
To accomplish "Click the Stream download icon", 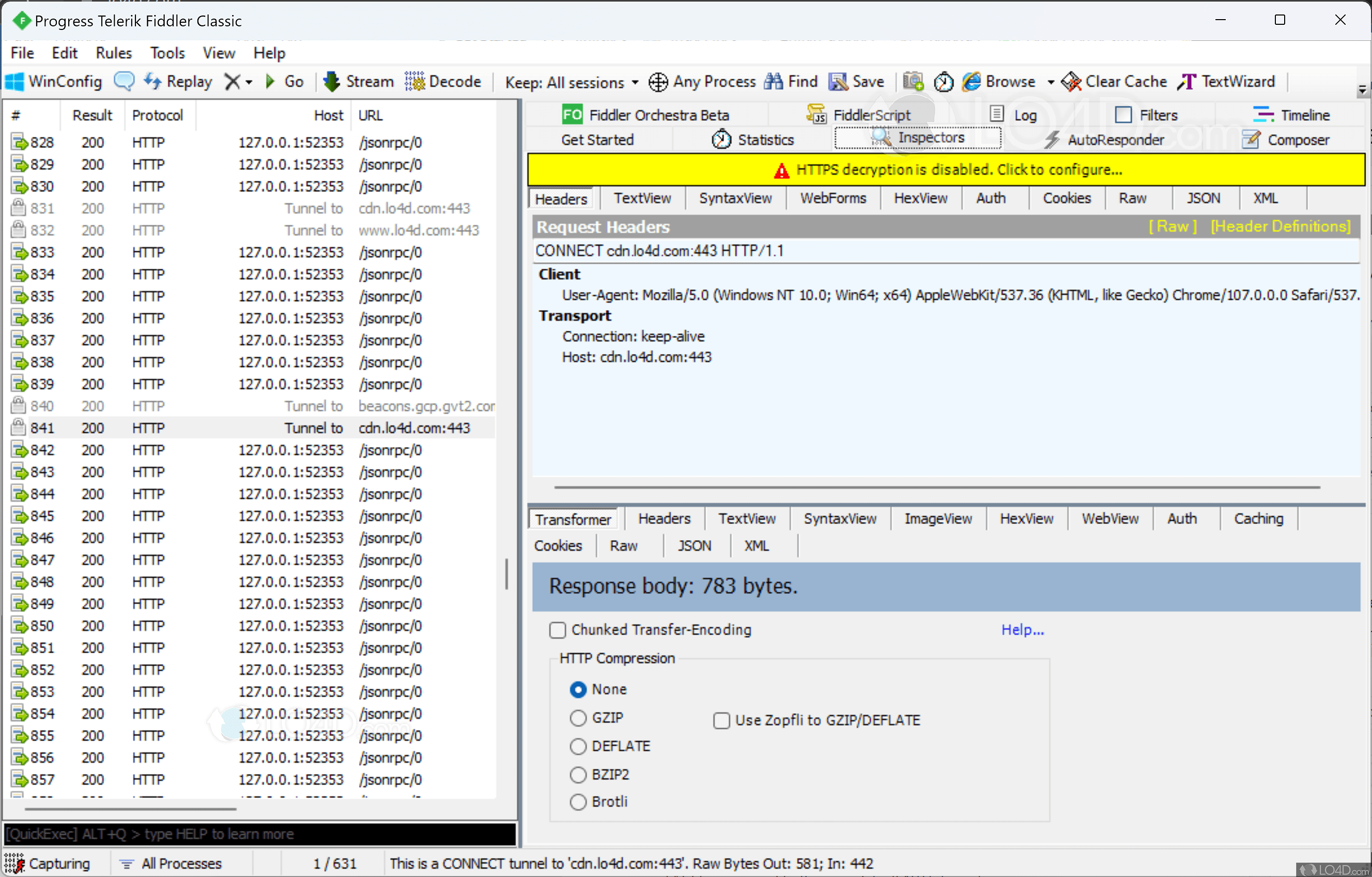I will [332, 82].
